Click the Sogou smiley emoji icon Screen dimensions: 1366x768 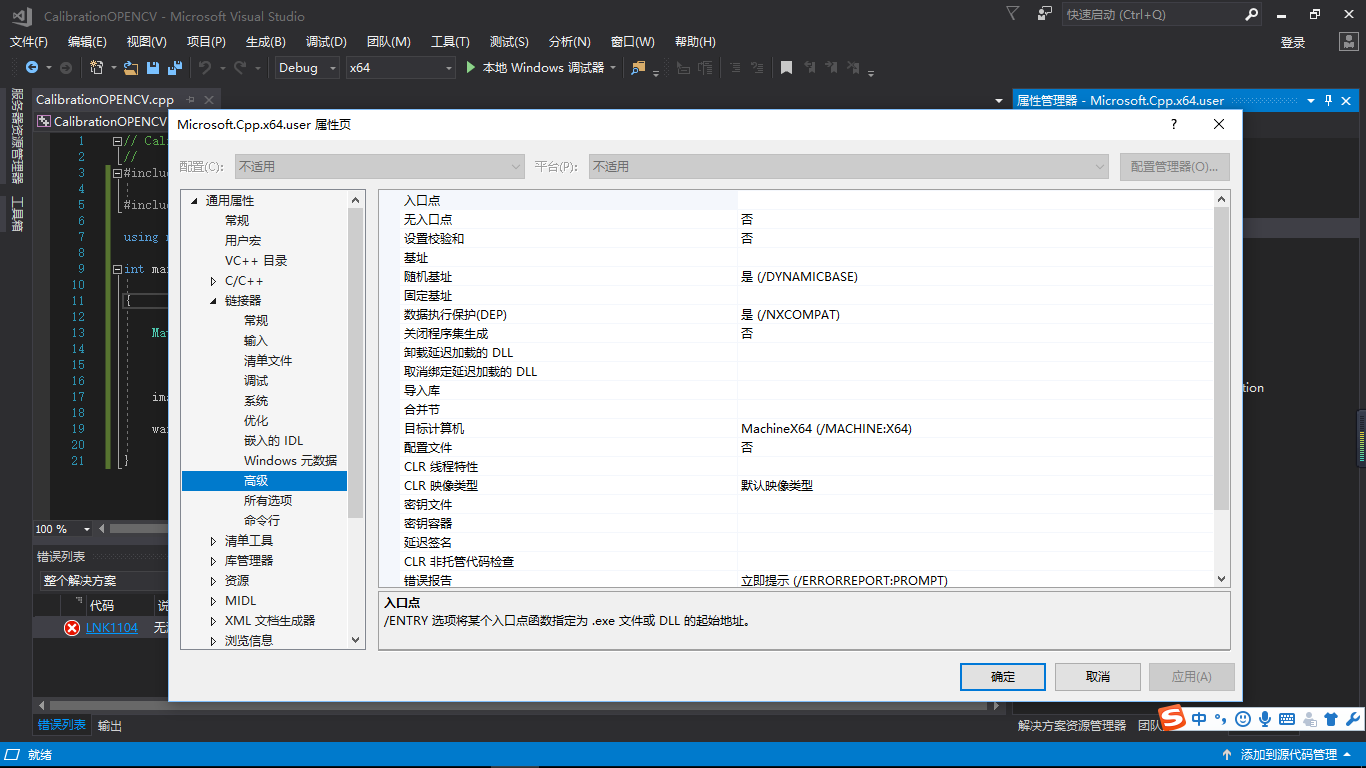1243,719
